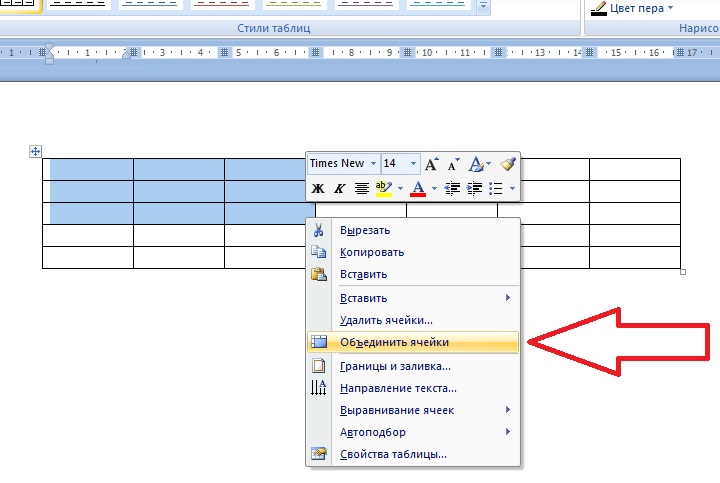Choose Вставить paste entry with clipboard icon
Image resolution: width=720 pixels, height=483 pixels.
(x=413, y=274)
